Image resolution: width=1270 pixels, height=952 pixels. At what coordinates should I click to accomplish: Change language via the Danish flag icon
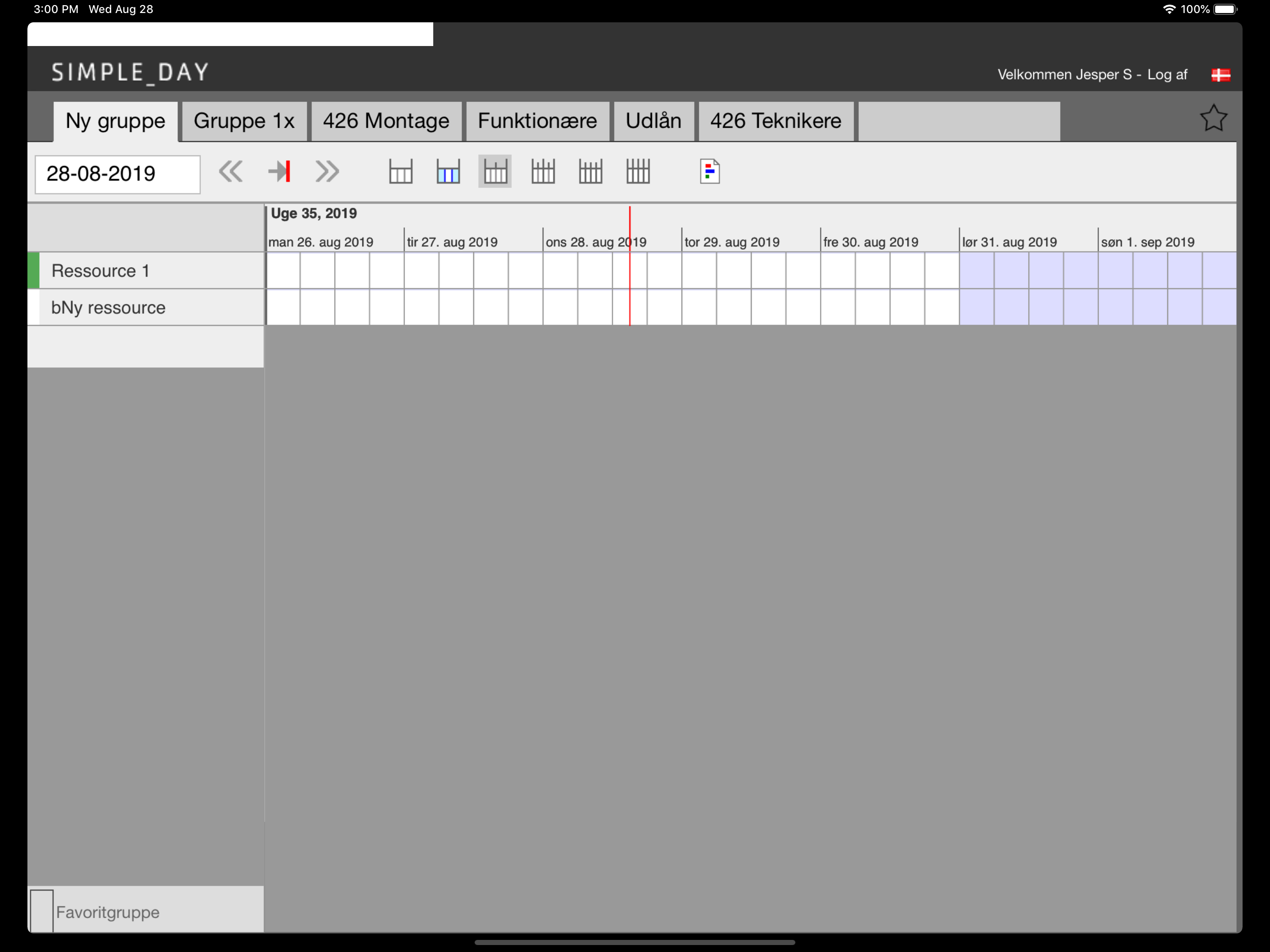[x=1221, y=75]
